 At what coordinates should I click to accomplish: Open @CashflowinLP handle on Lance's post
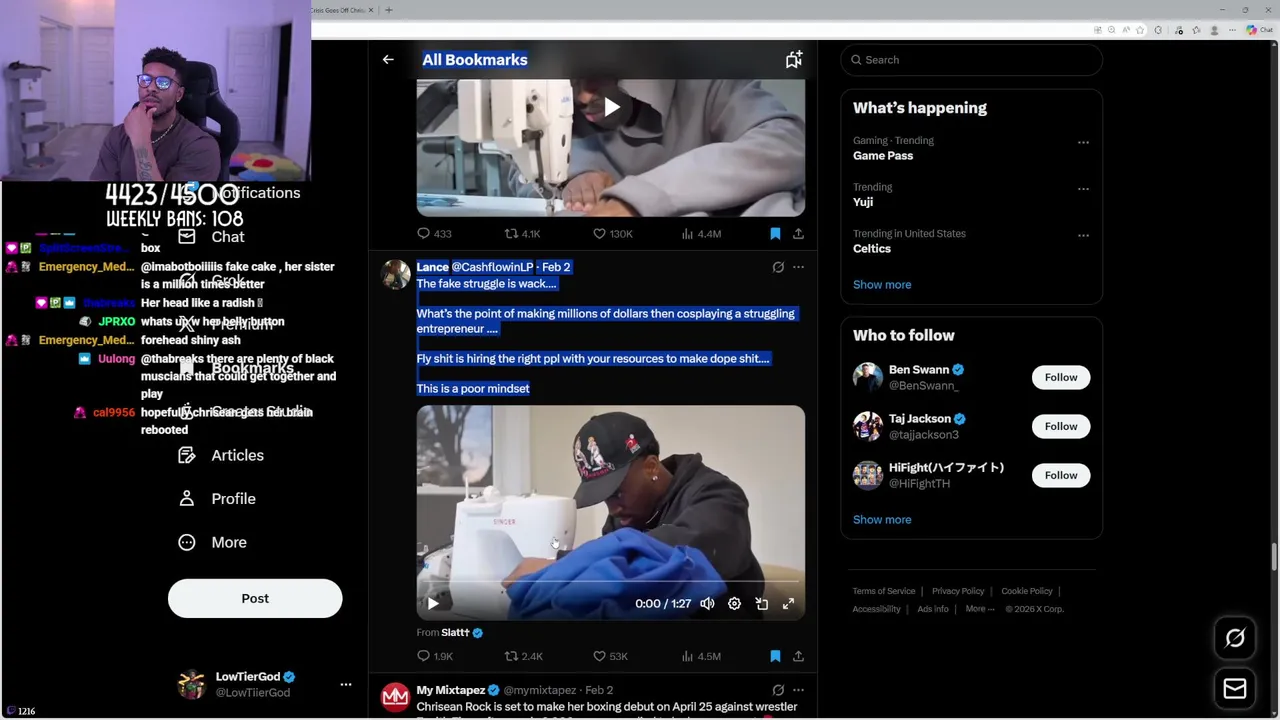pyautogui.click(x=492, y=267)
